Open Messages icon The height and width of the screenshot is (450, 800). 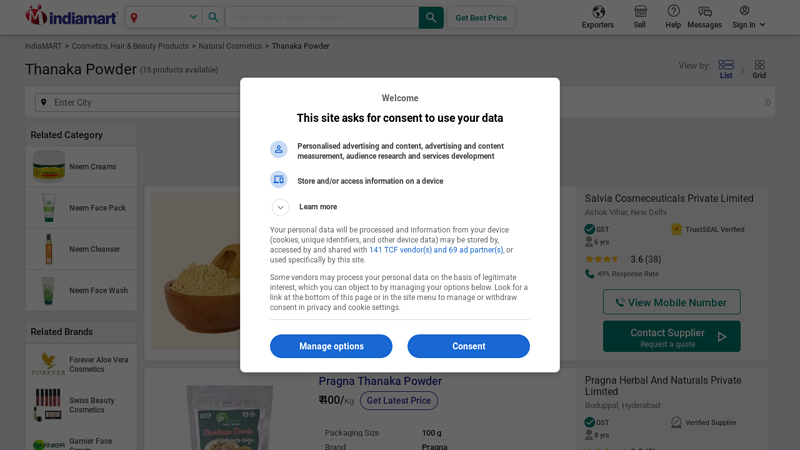[705, 12]
